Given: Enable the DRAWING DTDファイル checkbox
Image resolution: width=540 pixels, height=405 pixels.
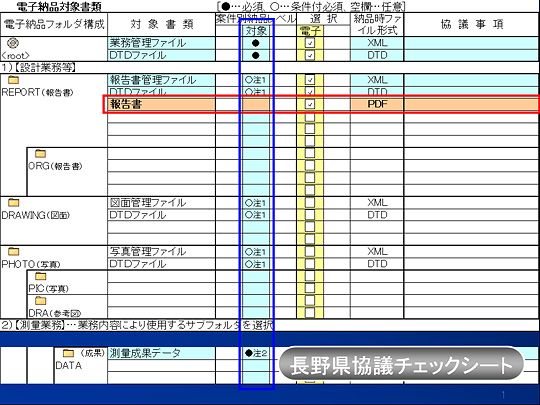Looking at the screenshot, I should point(310,215).
